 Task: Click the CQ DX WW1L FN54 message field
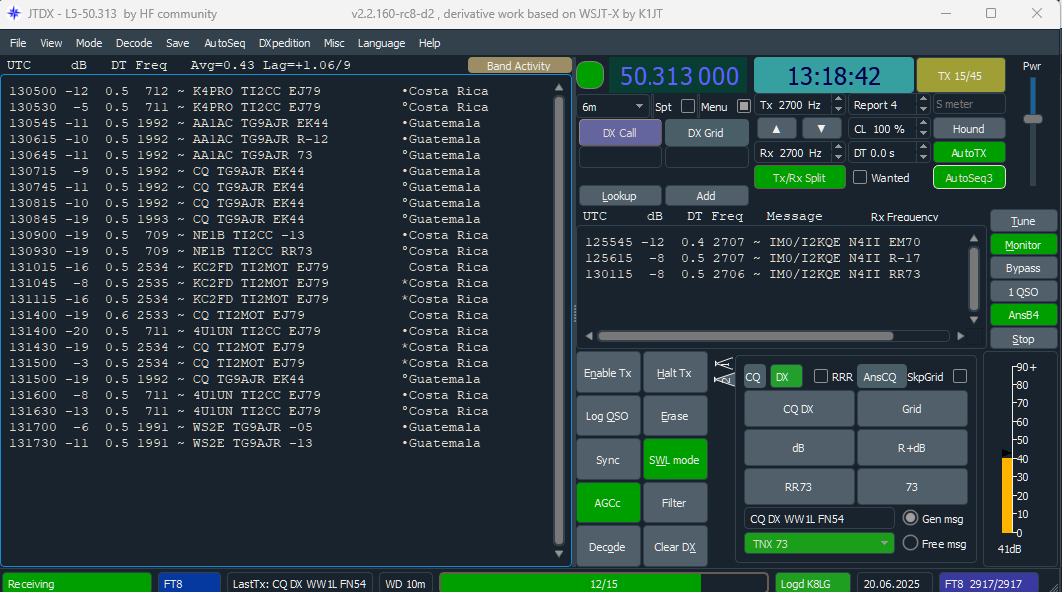coord(819,519)
